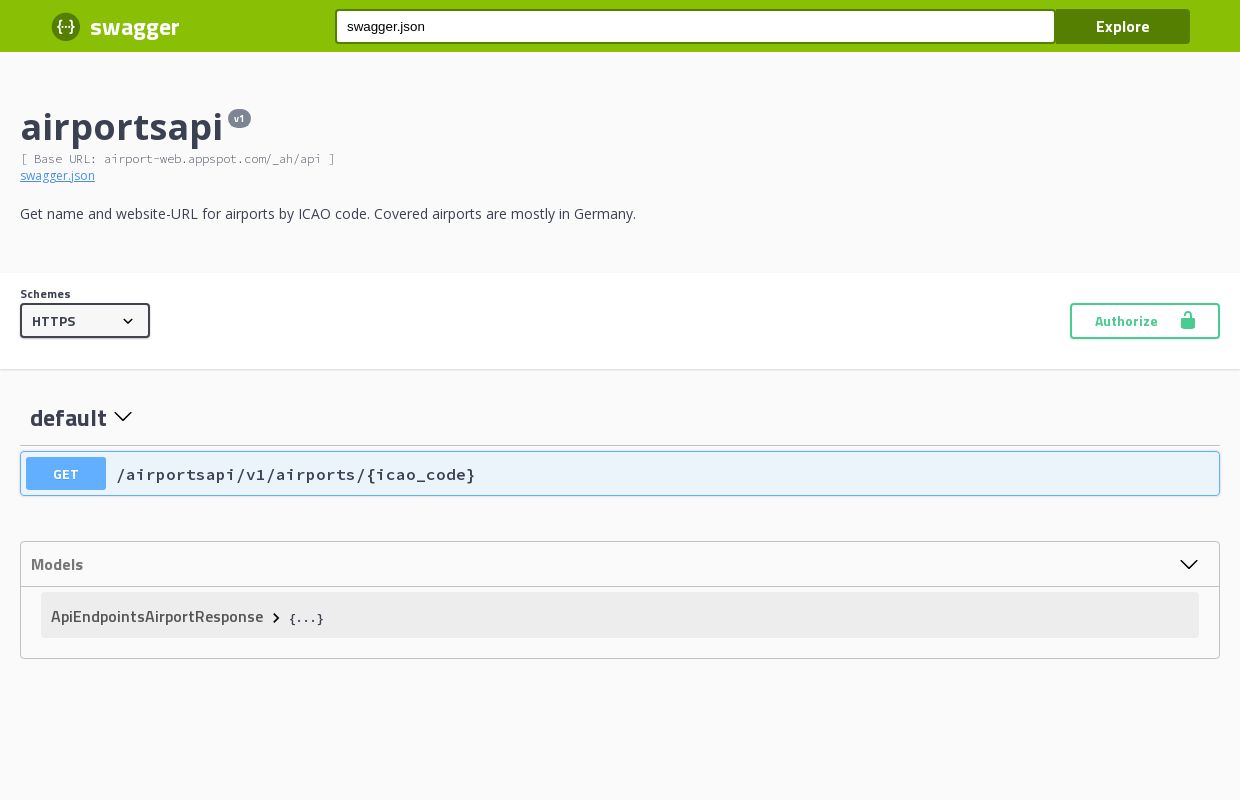The width and height of the screenshot is (1240, 800).
Task: Click the Schemes label
Action: coord(45,294)
